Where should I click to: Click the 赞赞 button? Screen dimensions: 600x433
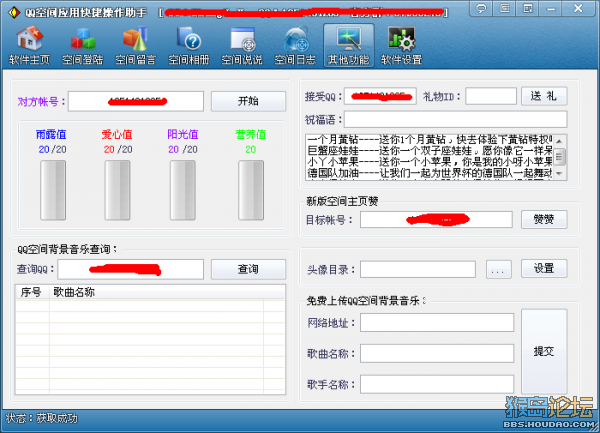(544, 220)
